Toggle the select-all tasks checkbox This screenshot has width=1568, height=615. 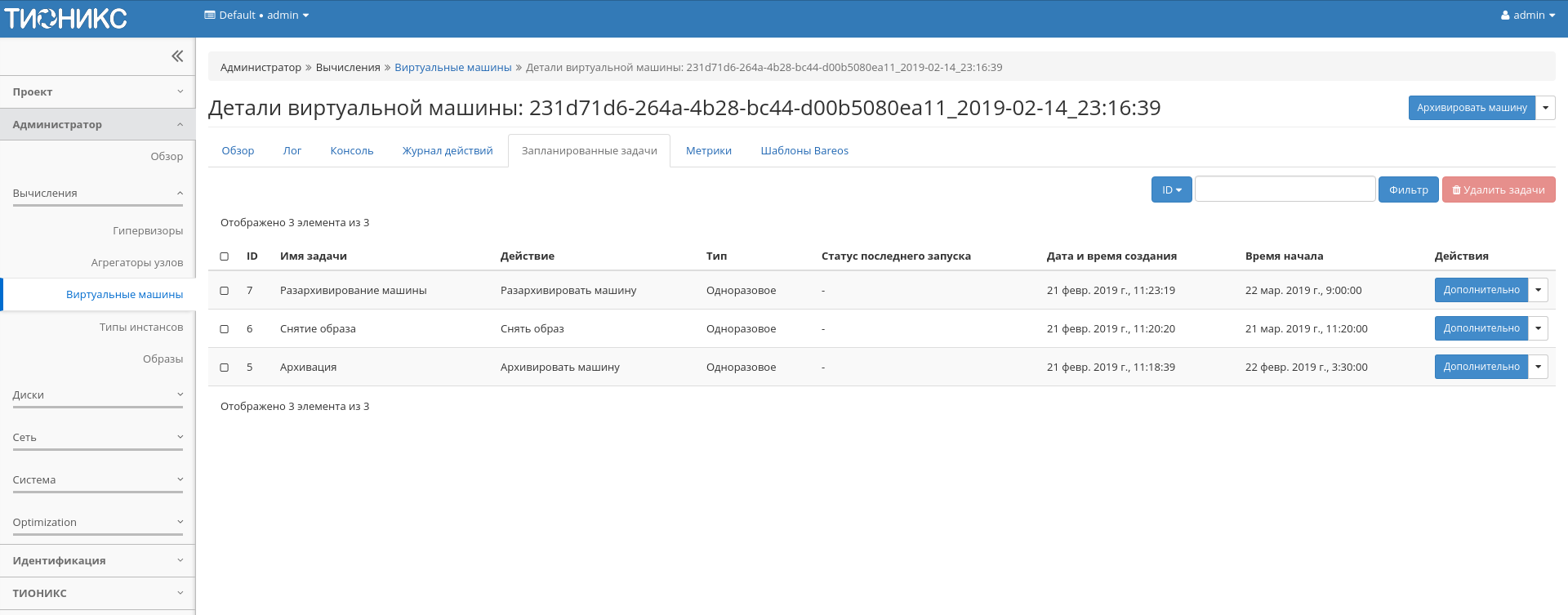point(225,256)
